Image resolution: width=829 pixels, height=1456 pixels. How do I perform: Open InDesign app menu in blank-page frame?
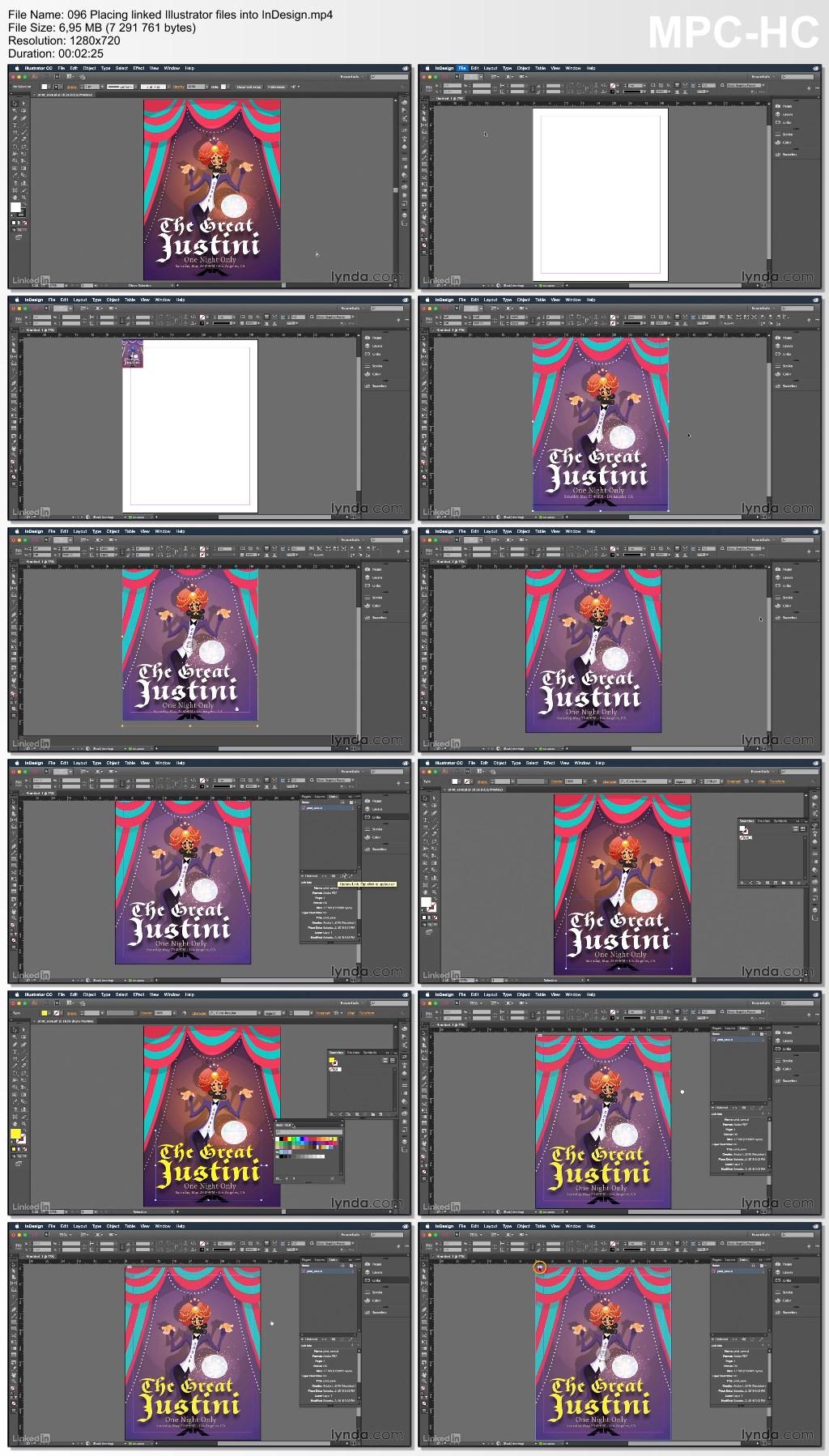coord(444,68)
